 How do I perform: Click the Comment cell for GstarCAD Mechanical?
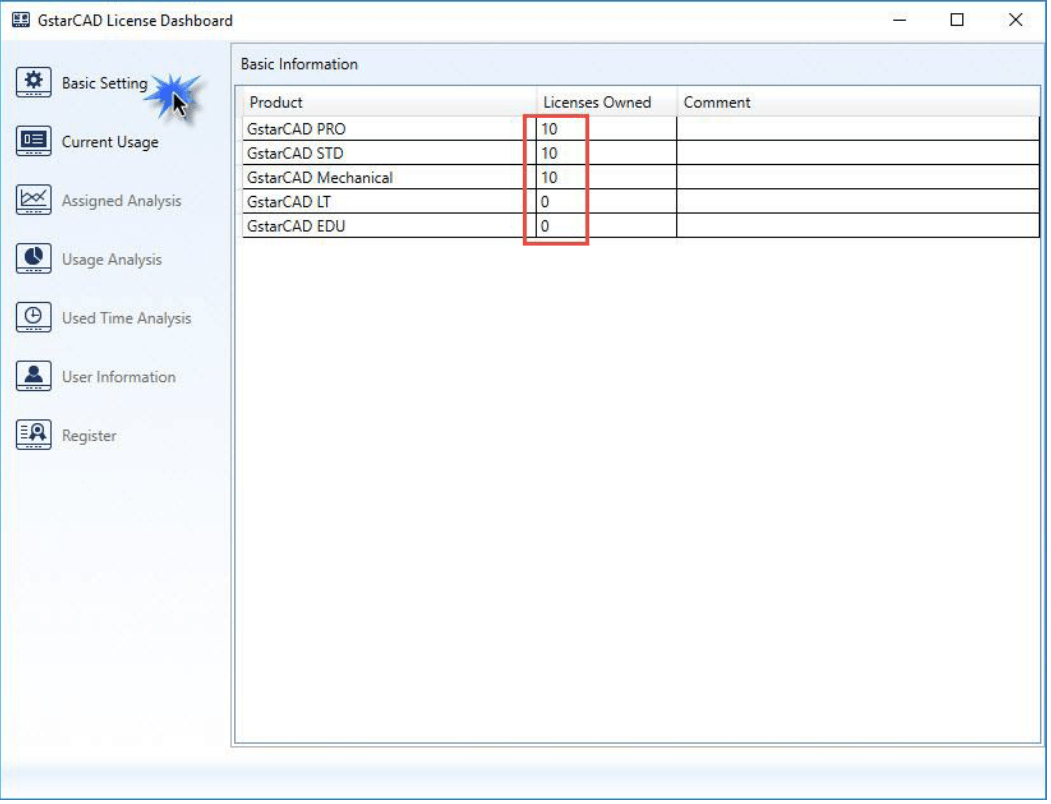point(859,177)
